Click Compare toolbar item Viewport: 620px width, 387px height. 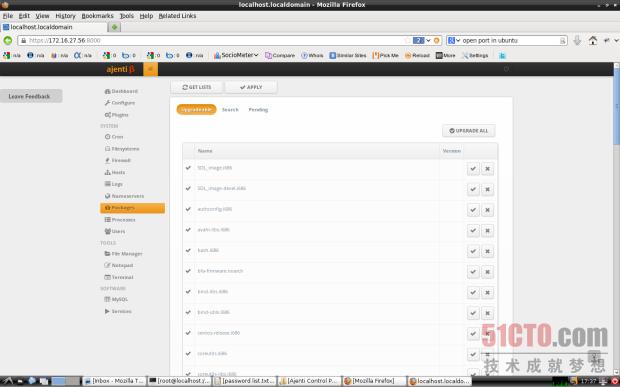(x=280, y=56)
